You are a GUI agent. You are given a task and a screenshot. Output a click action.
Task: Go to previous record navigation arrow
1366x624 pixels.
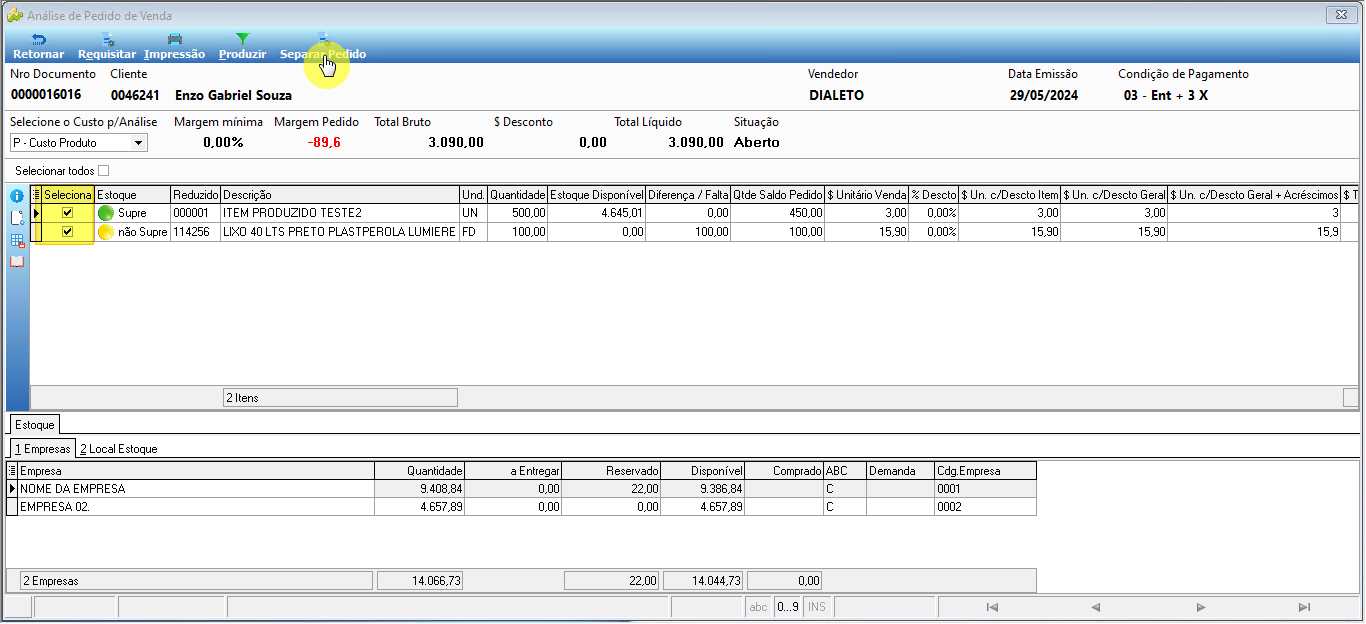[1096, 607]
